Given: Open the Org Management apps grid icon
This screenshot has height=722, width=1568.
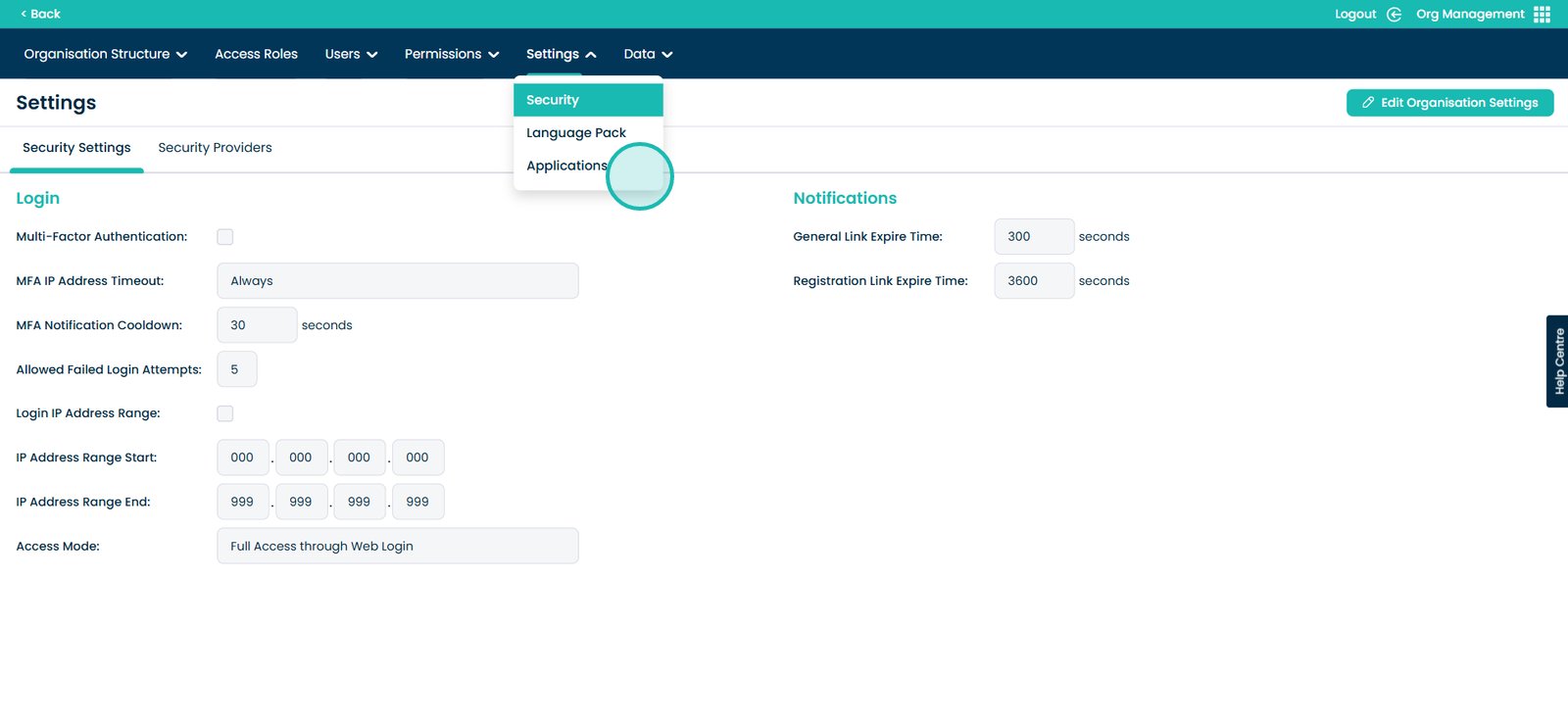Looking at the screenshot, I should 1542,14.
